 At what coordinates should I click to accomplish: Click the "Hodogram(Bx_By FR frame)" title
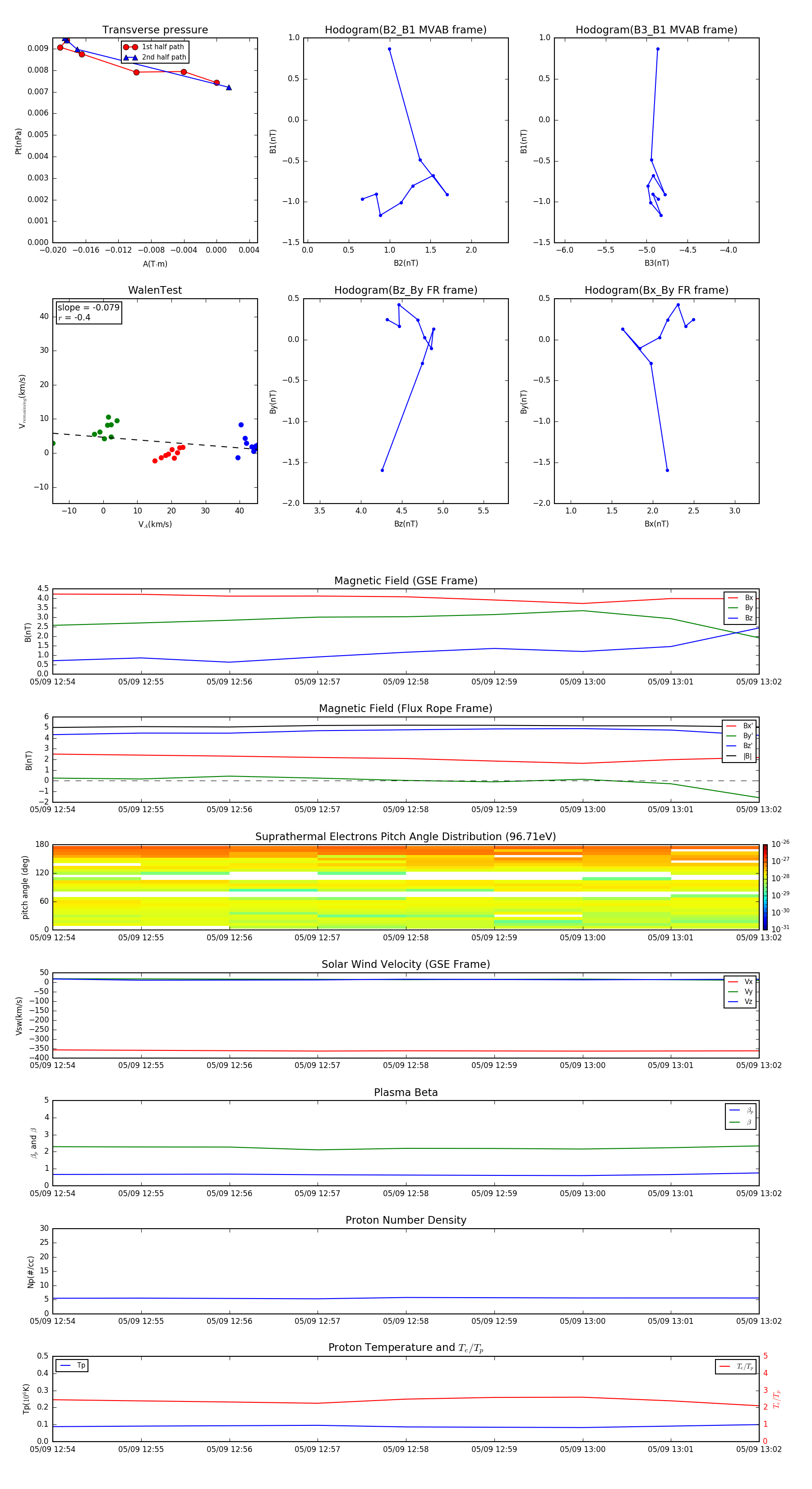pyautogui.click(x=656, y=290)
